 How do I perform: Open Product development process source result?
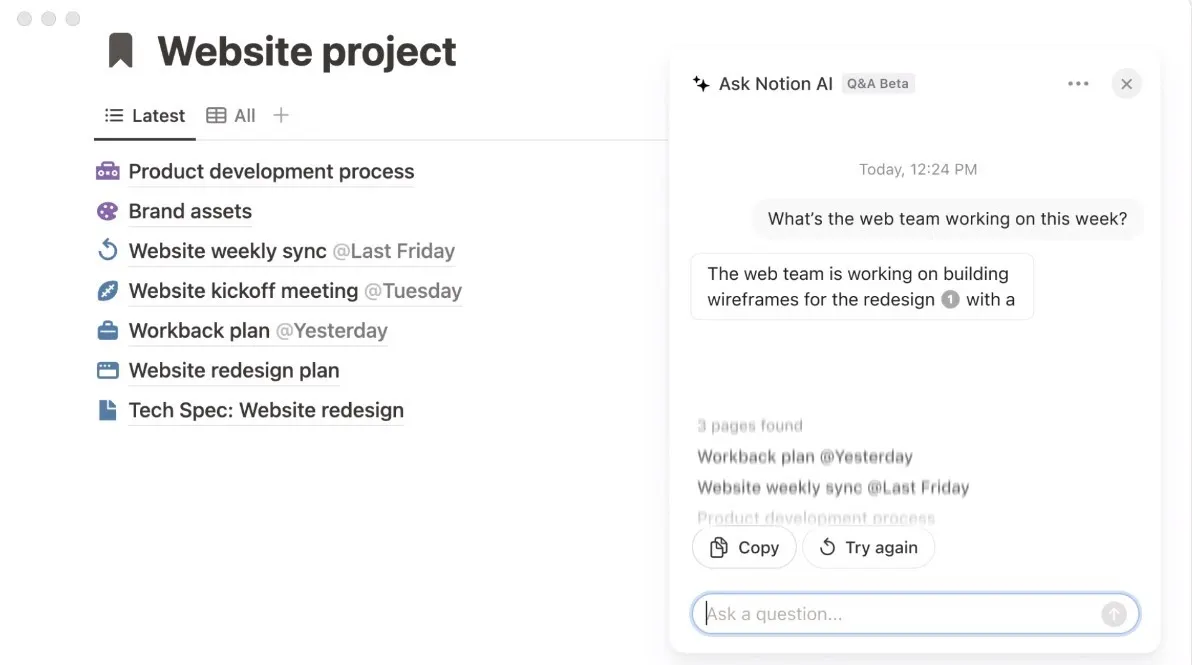pyautogui.click(x=816, y=518)
